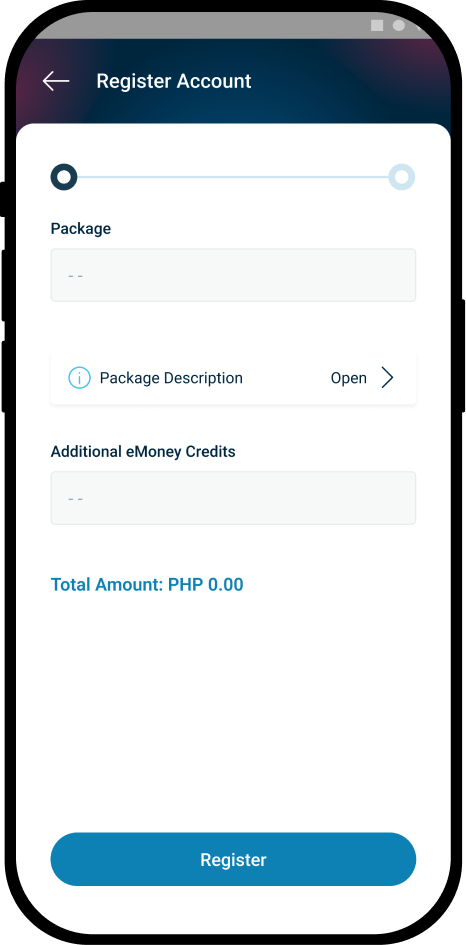Click the round icon in status bar
The height and width of the screenshot is (945, 466).
pos(398,25)
